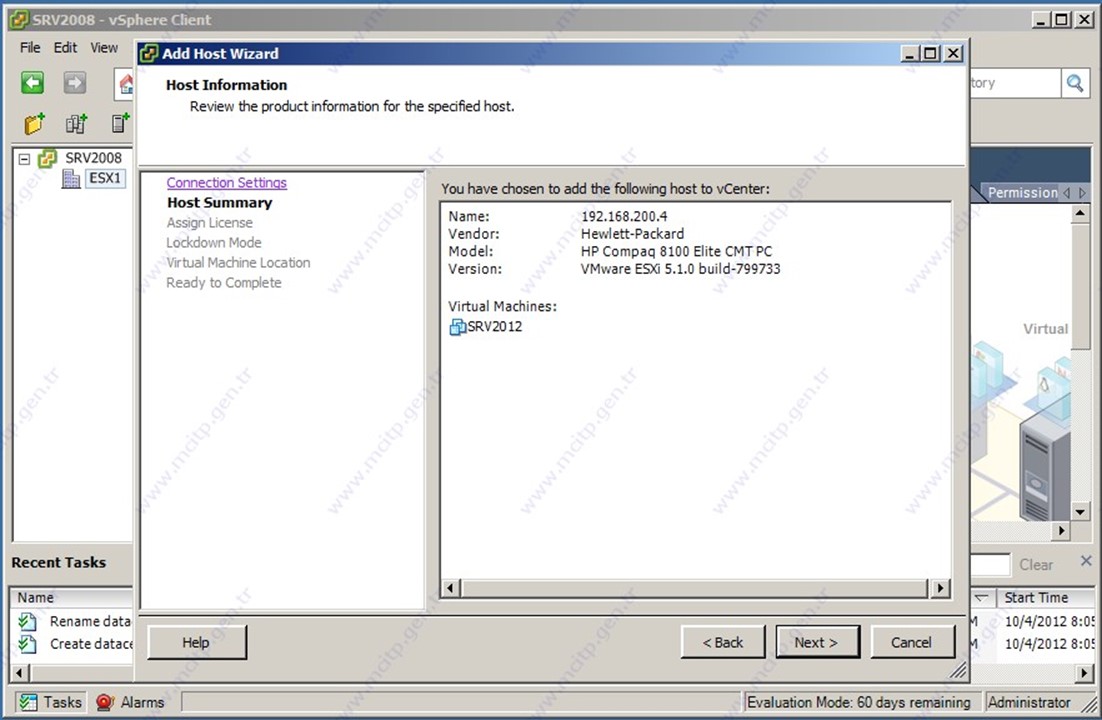
Task: Click the Tasks icon in status bar
Action: [x=28, y=702]
